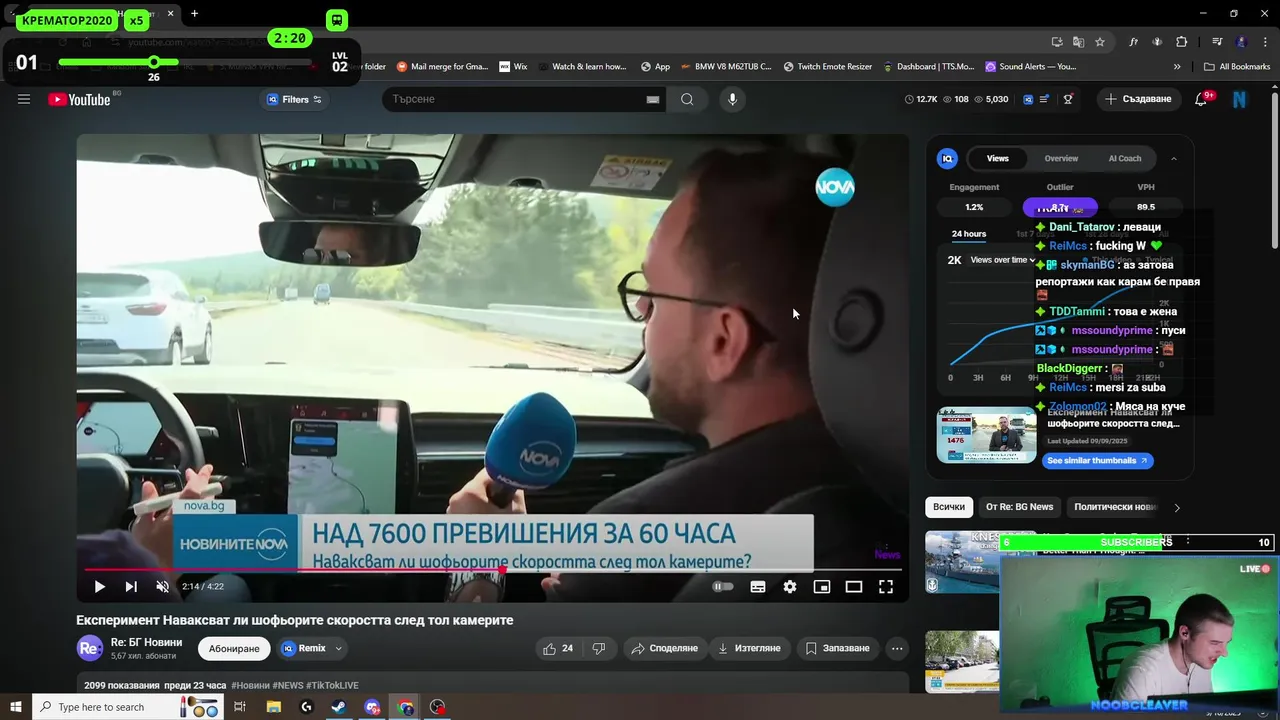This screenshot has width=1280, height=720.
Task: Open the Twitch Emote Resizer bookmark
Action: (x=828, y=67)
